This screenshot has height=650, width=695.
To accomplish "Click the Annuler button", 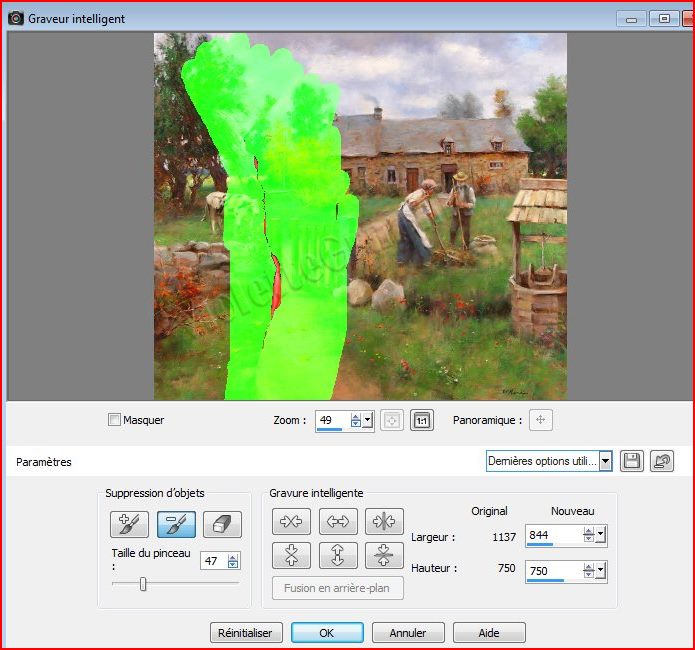I will click(408, 633).
